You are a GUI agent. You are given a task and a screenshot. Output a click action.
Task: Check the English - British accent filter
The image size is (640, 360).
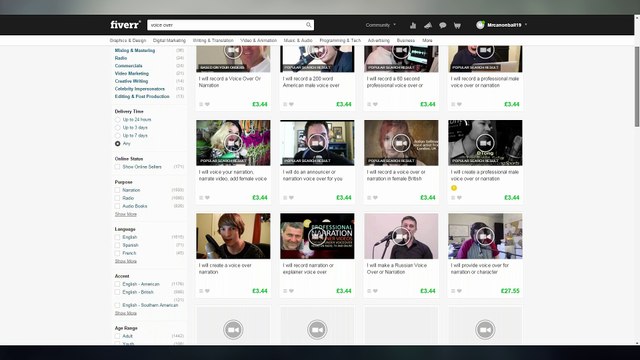pyautogui.click(x=118, y=292)
